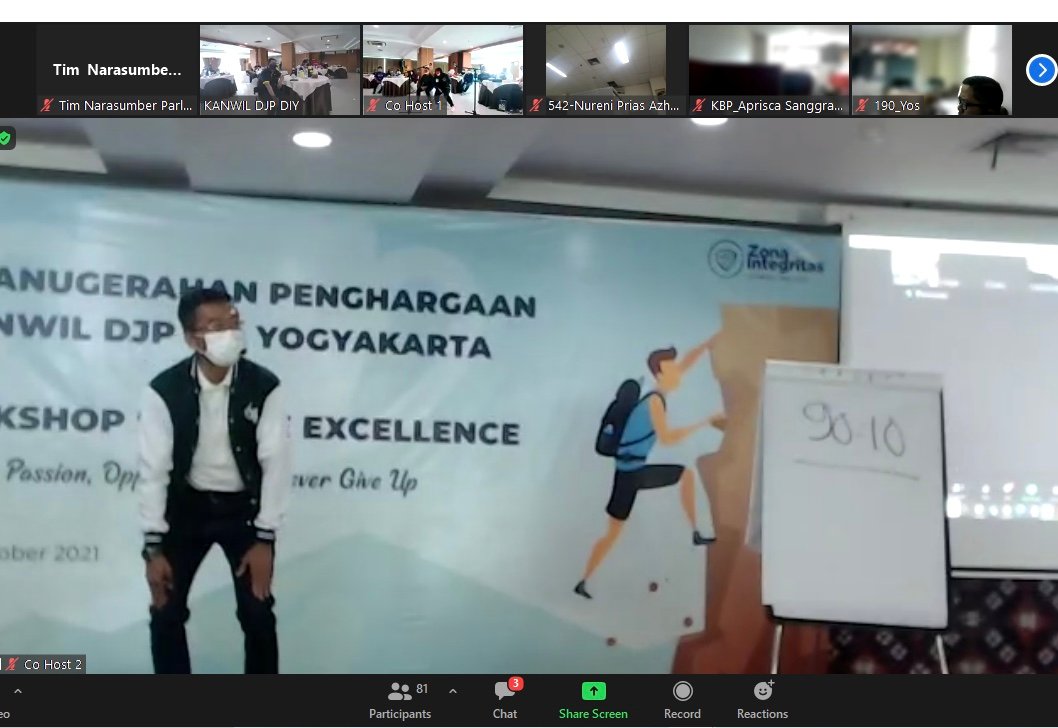
Task: Expand the caret next to Participants
Action: point(453,691)
